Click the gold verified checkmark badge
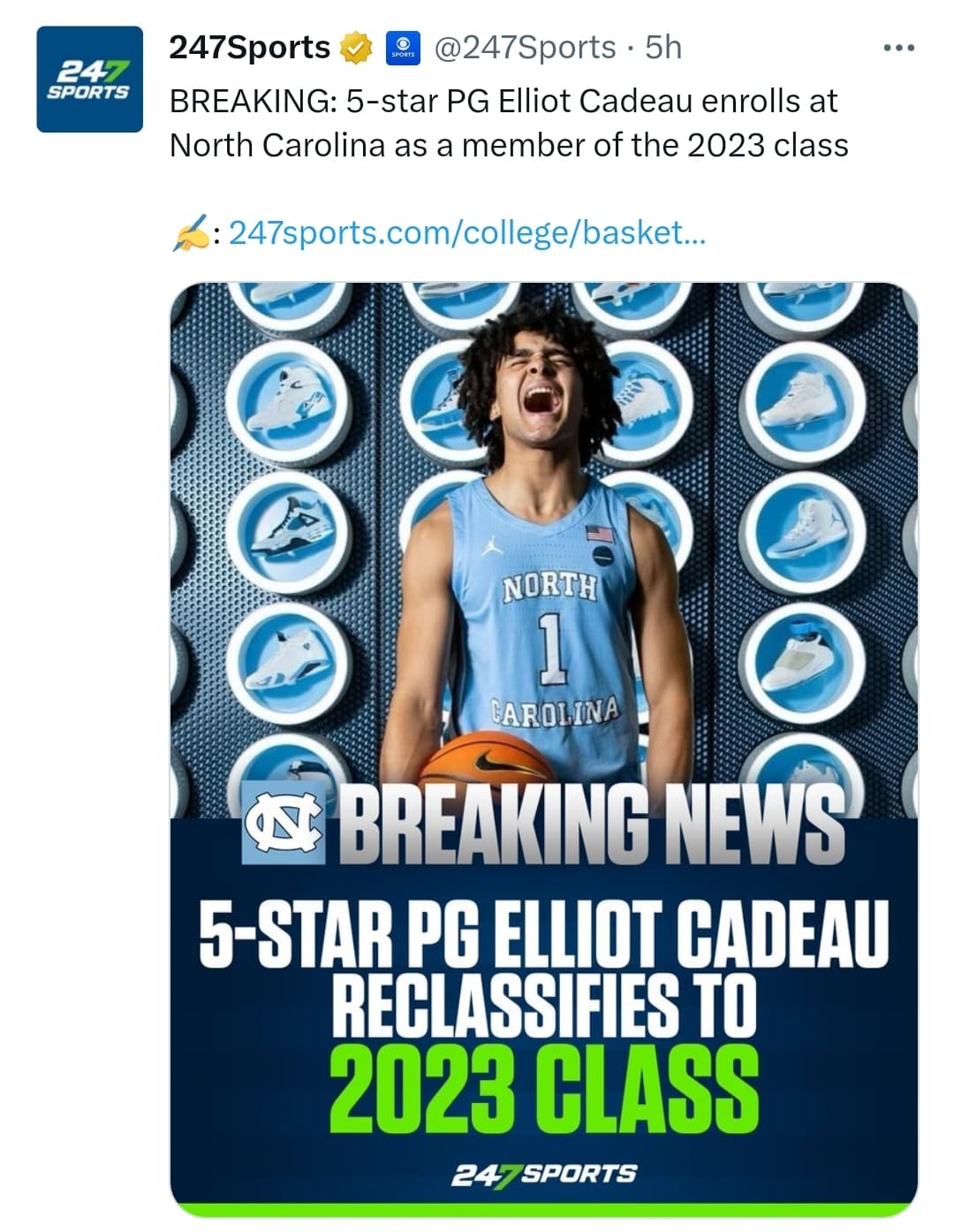954x1232 pixels. tap(356, 48)
